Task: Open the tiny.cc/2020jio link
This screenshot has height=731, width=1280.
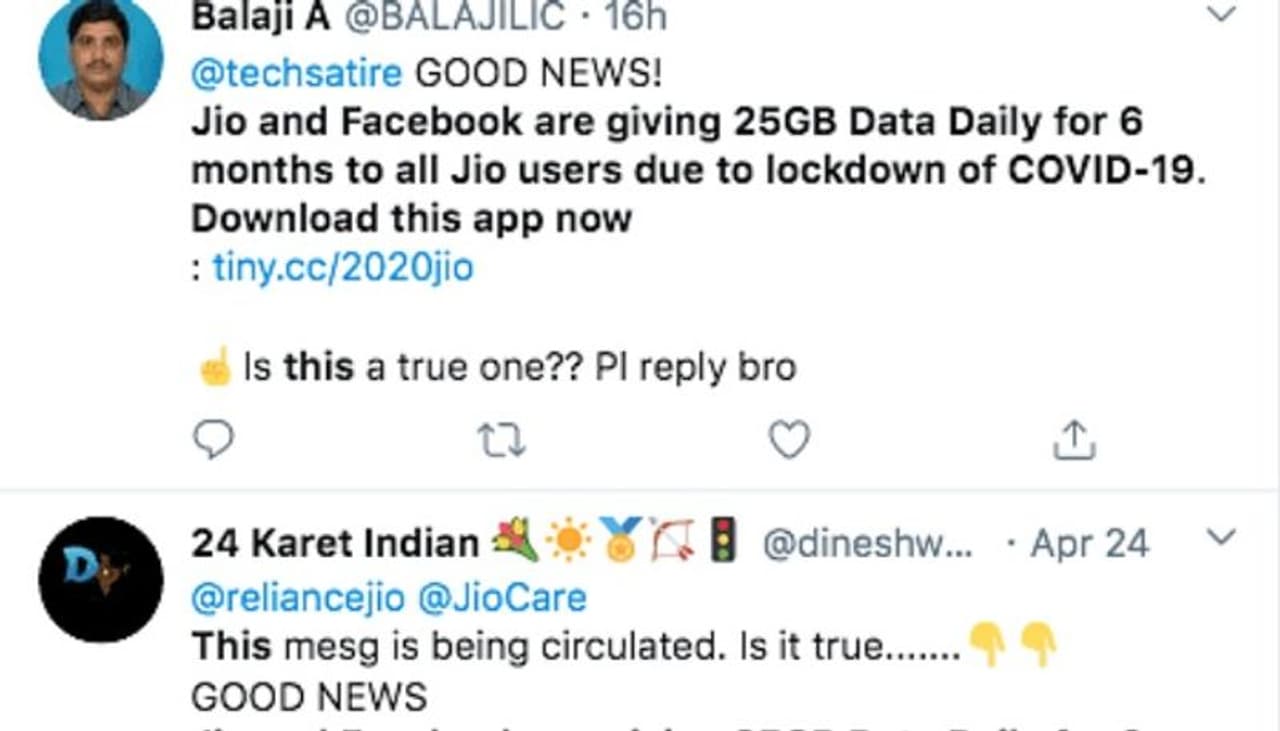Action: click(x=343, y=268)
